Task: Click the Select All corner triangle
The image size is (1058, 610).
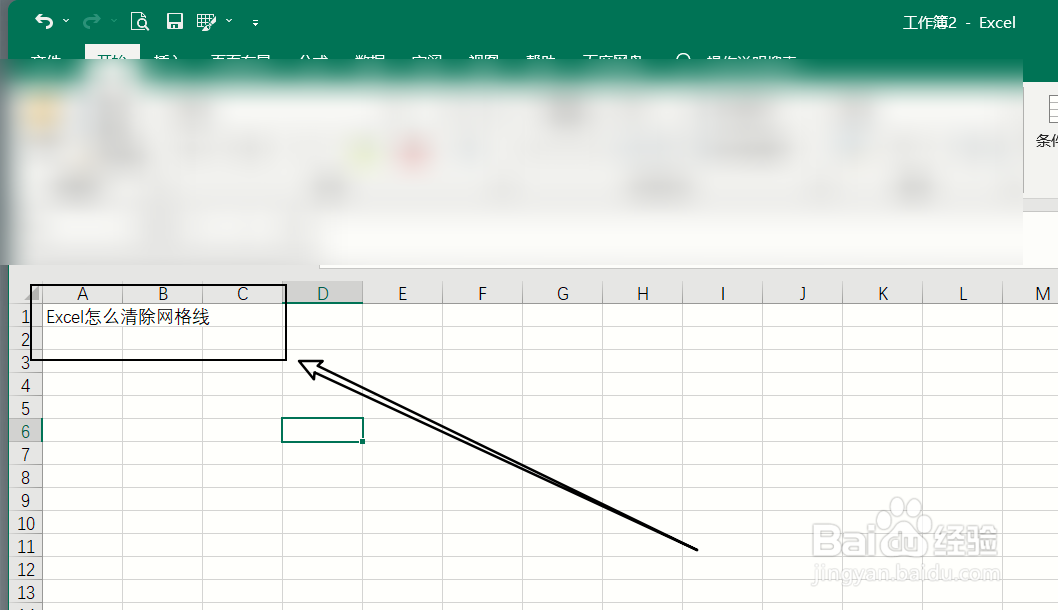Action: [x=32, y=293]
